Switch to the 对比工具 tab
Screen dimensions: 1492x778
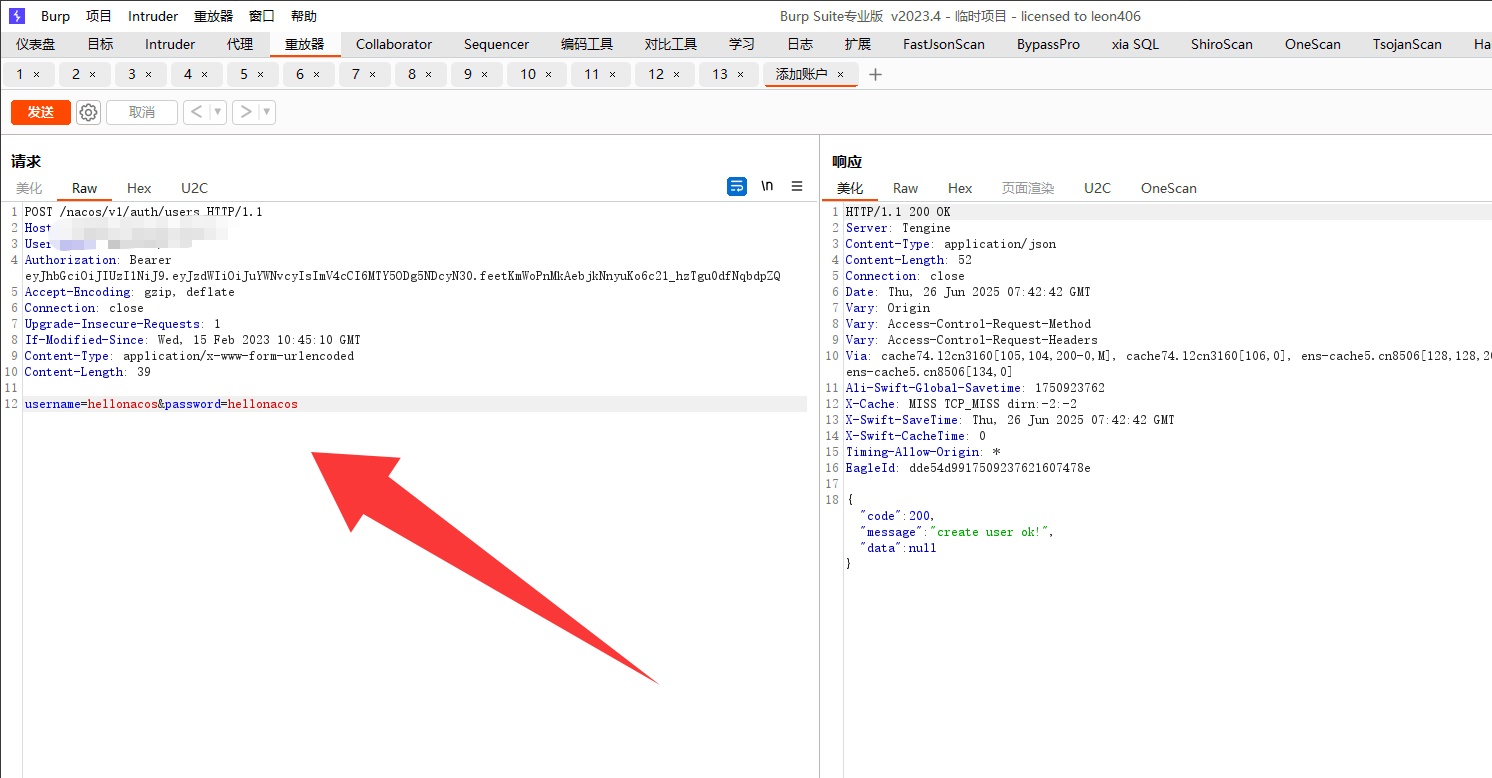pyautogui.click(x=671, y=44)
